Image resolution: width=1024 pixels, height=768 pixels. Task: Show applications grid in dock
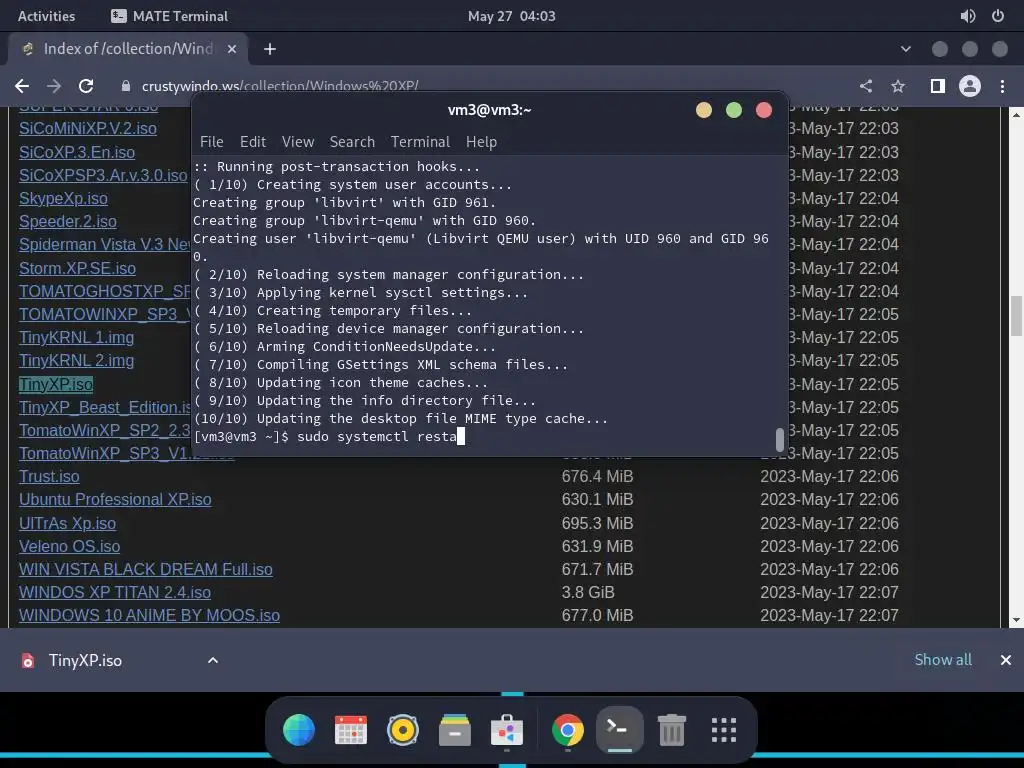point(724,730)
